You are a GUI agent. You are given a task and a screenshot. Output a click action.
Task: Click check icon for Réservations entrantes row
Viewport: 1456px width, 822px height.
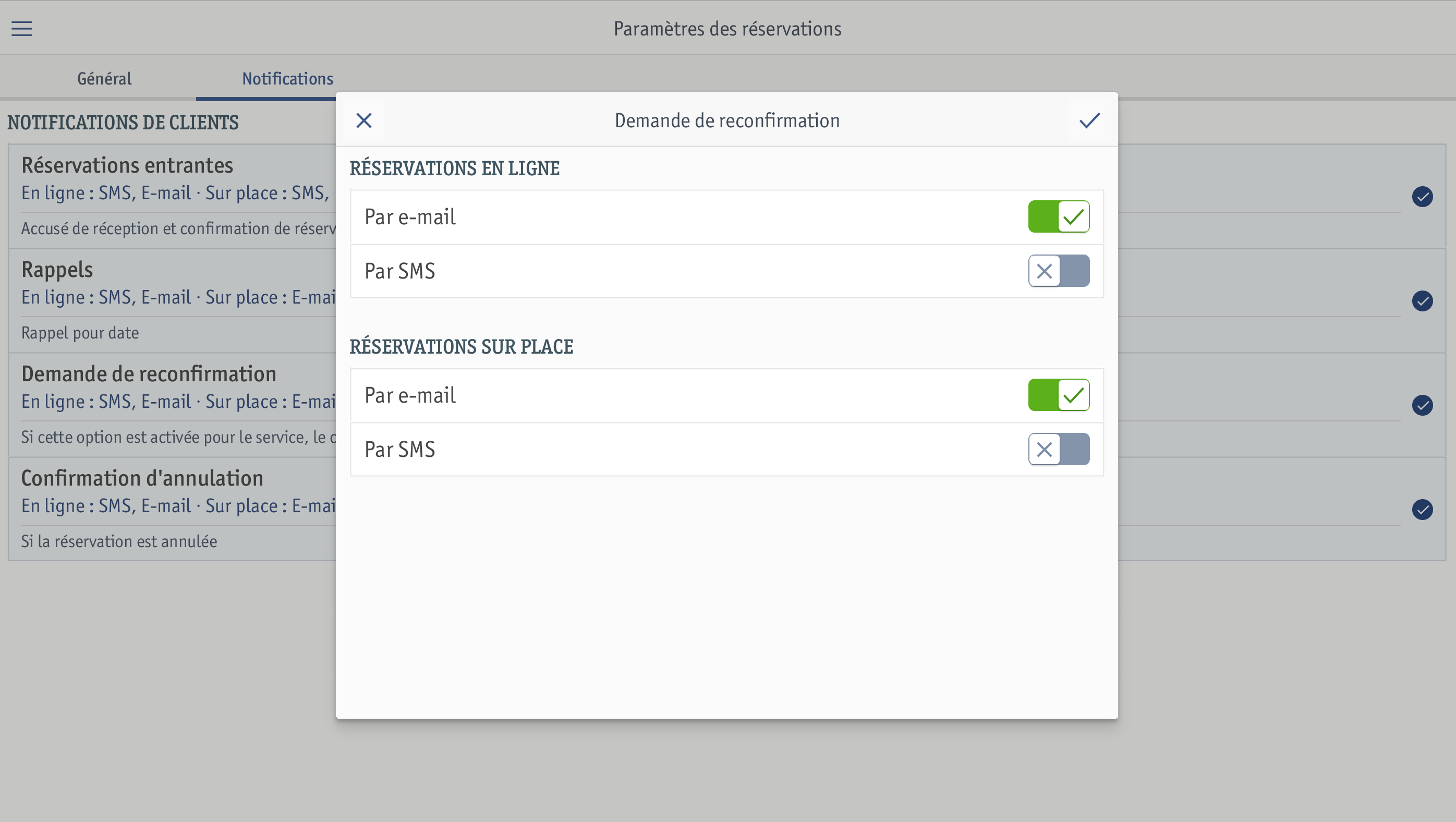pyautogui.click(x=1422, y=197)
